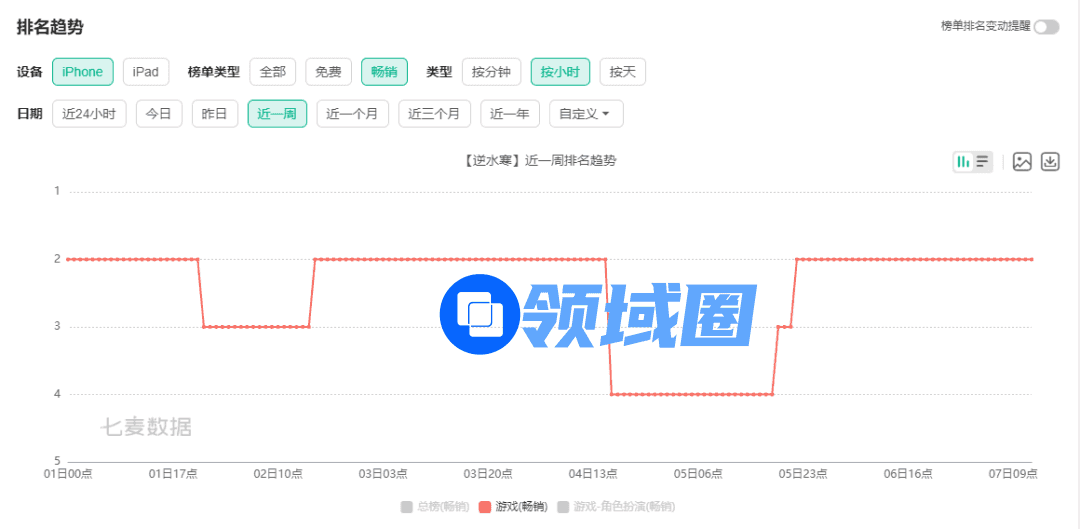Choose 全部 chart type

[x=273, y=72]
